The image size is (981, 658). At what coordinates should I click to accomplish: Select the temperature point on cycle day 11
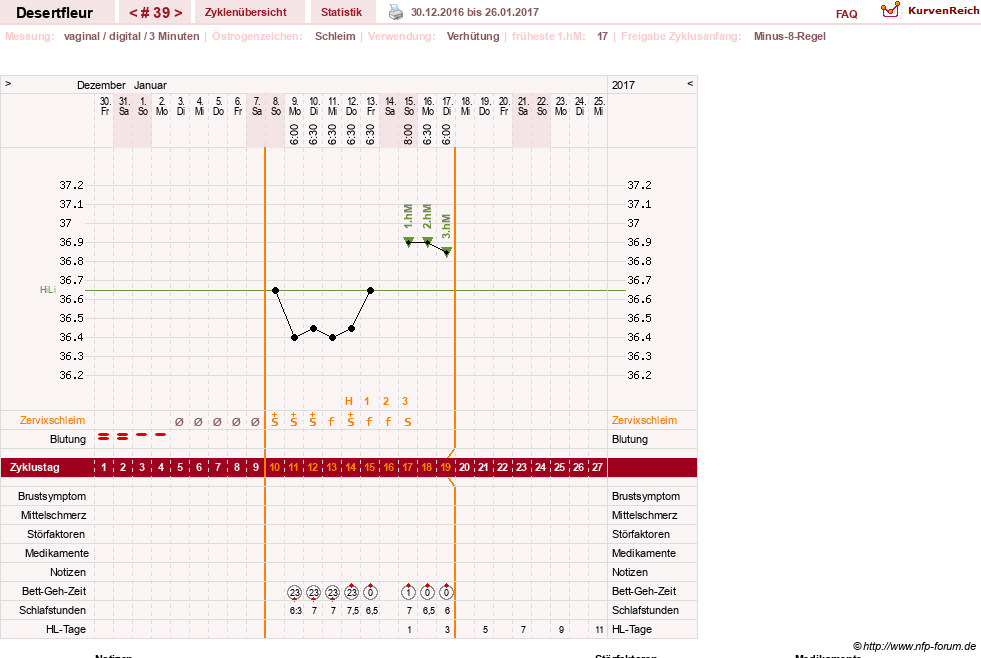pyautogui.click(x=295, y=338)
